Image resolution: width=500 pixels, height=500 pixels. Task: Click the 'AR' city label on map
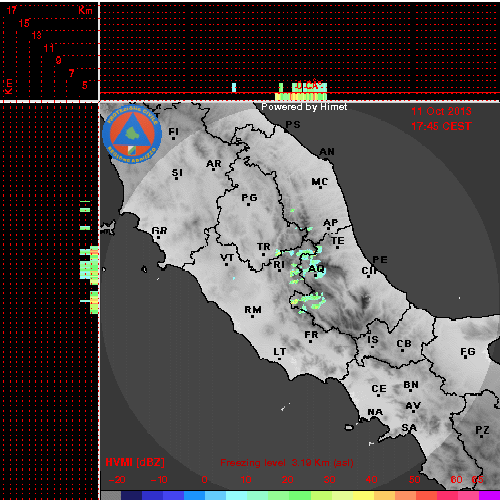pyautogui.click(x=214, y=164)
